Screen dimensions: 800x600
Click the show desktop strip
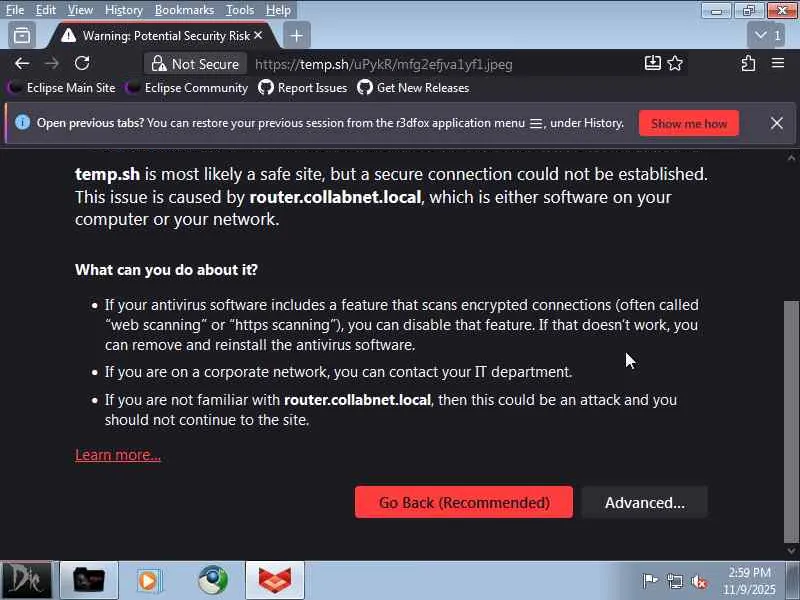click(x=794, y=580)
